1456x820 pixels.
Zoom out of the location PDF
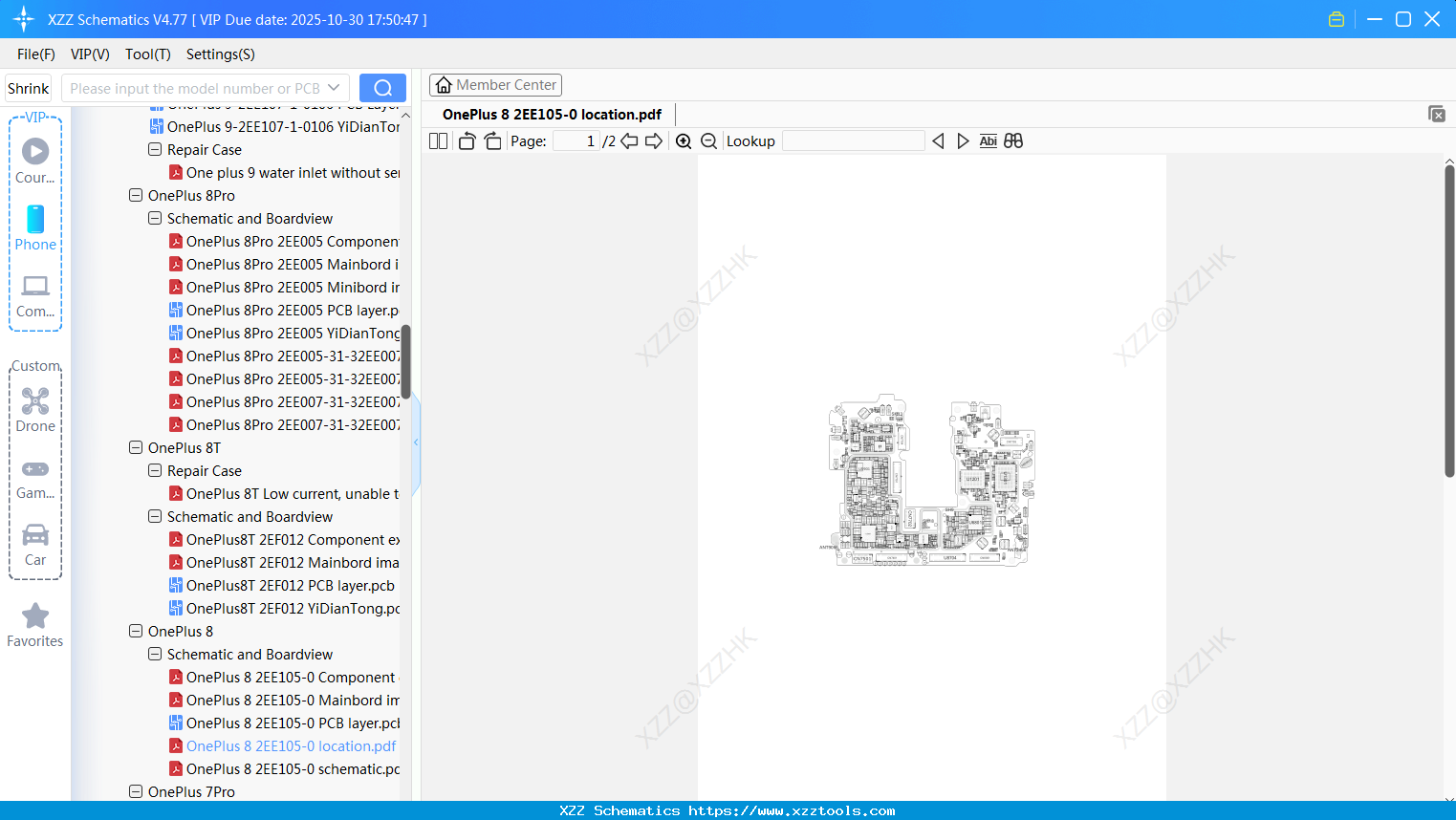pos(708,140)
